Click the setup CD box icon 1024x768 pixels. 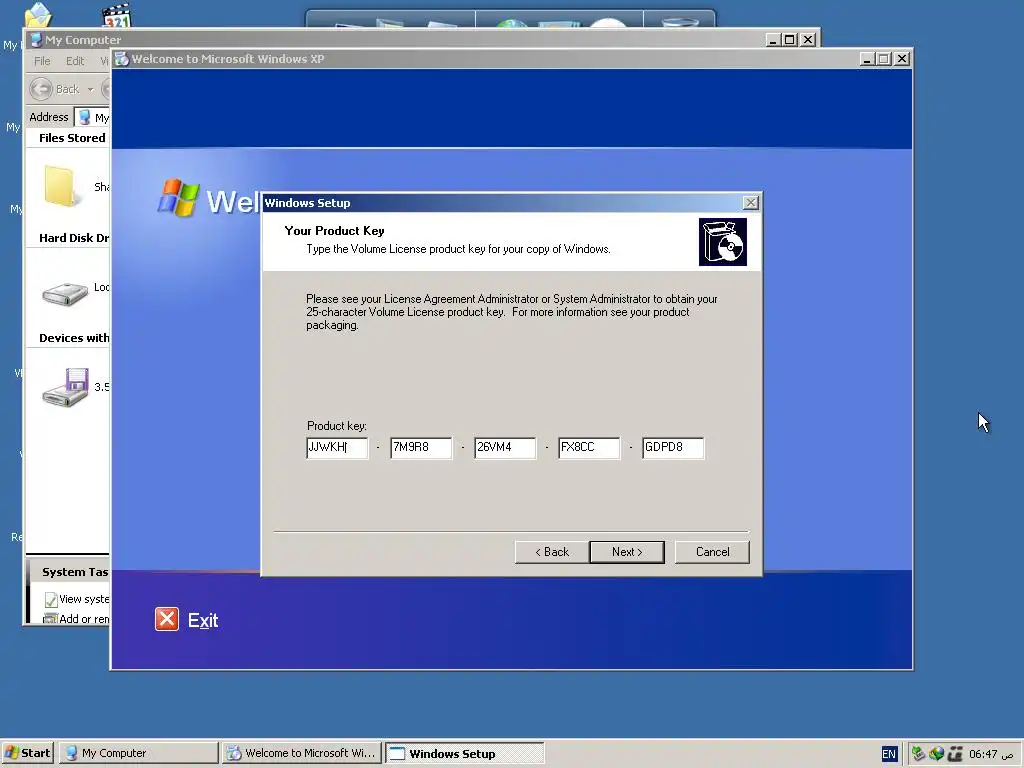pos(722,242)
